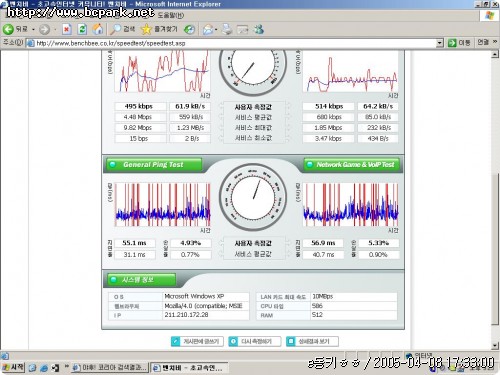Stop page loading with red X icon
500x375 pixels.
[66, 30]
